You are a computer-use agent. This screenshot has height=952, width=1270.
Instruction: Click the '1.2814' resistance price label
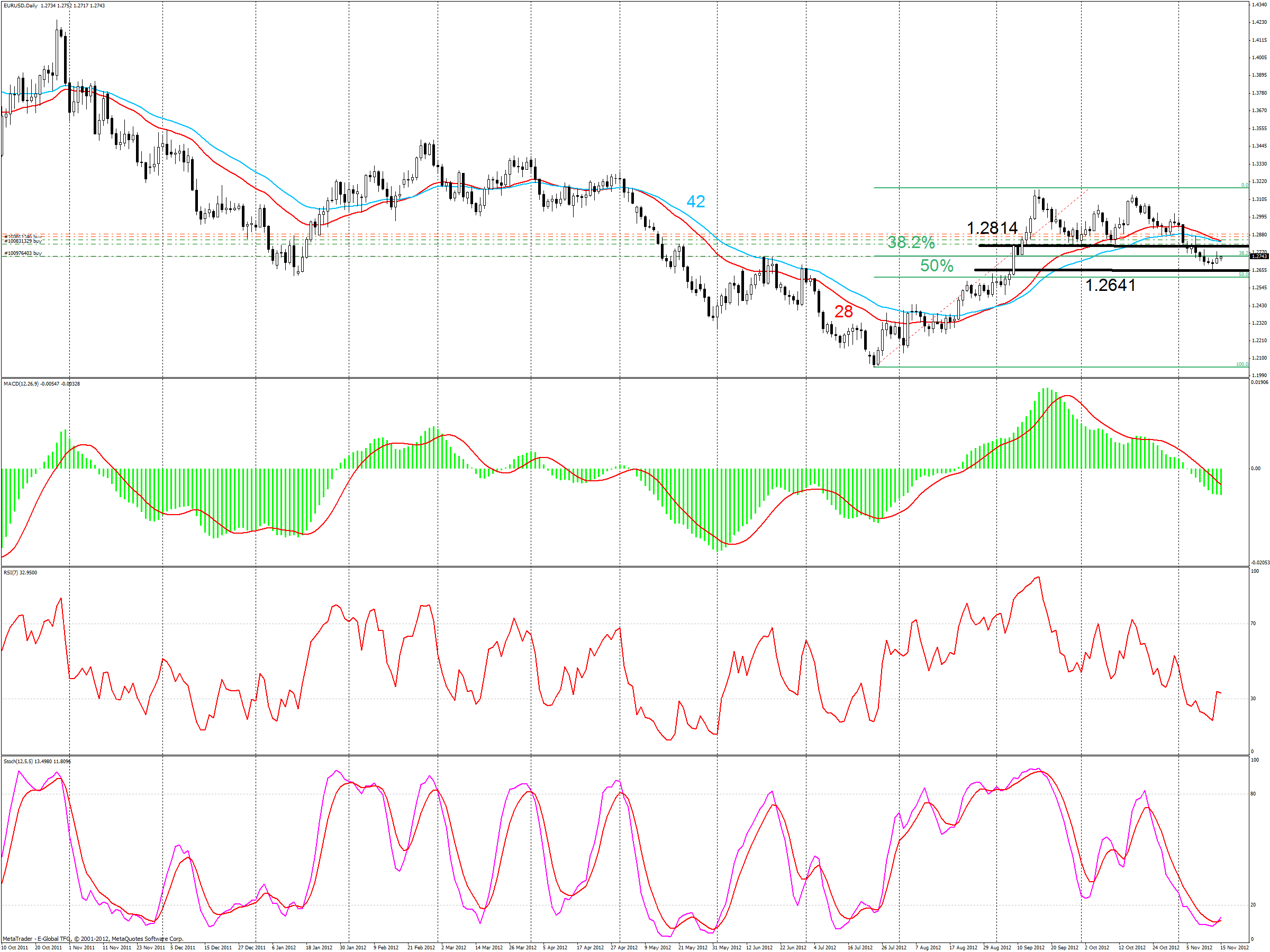click(992, 228)
